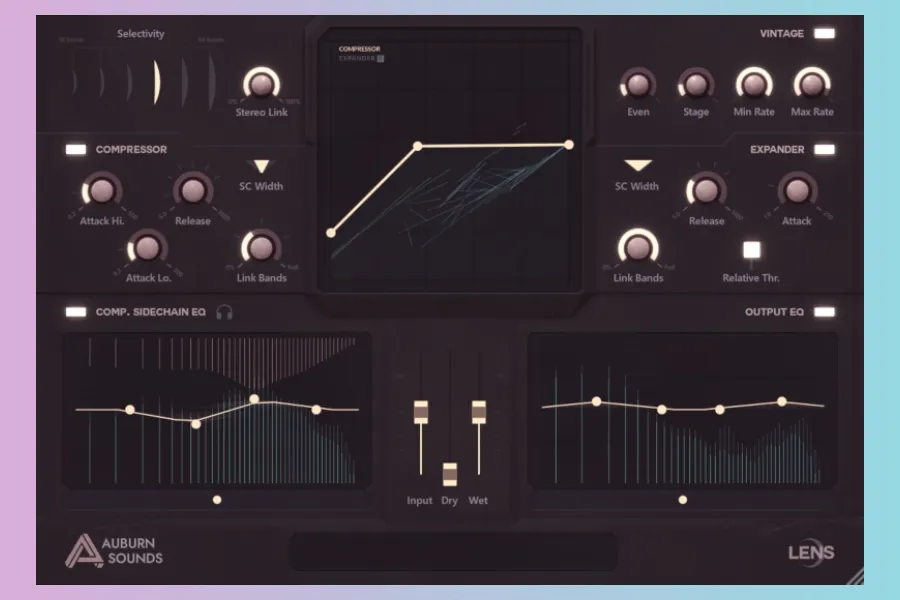Click the Lens logo icon
Image resolution: width=900 pixels, height=600 pixels.
coord(811,552)
